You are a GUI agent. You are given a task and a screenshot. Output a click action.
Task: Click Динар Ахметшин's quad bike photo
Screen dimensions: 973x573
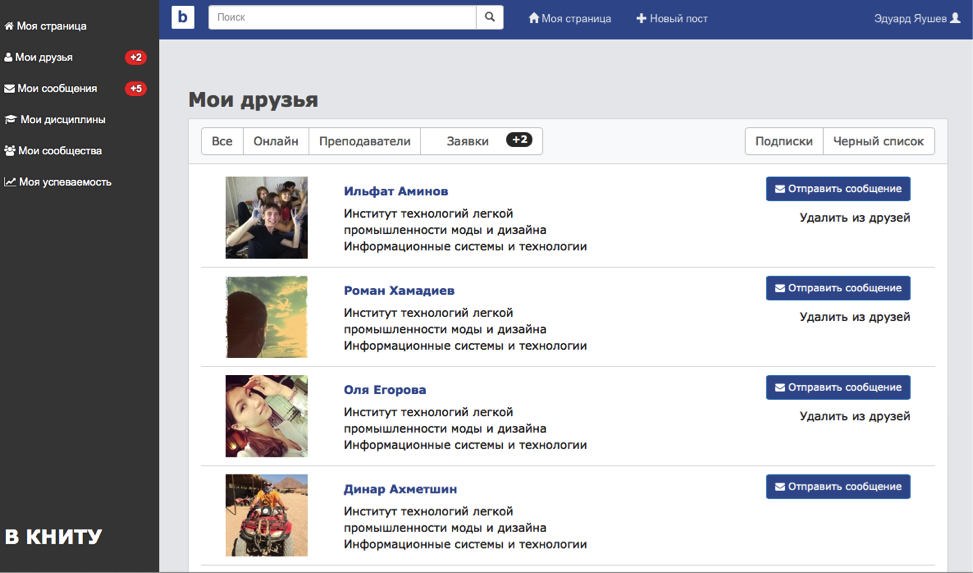[267, 515]
